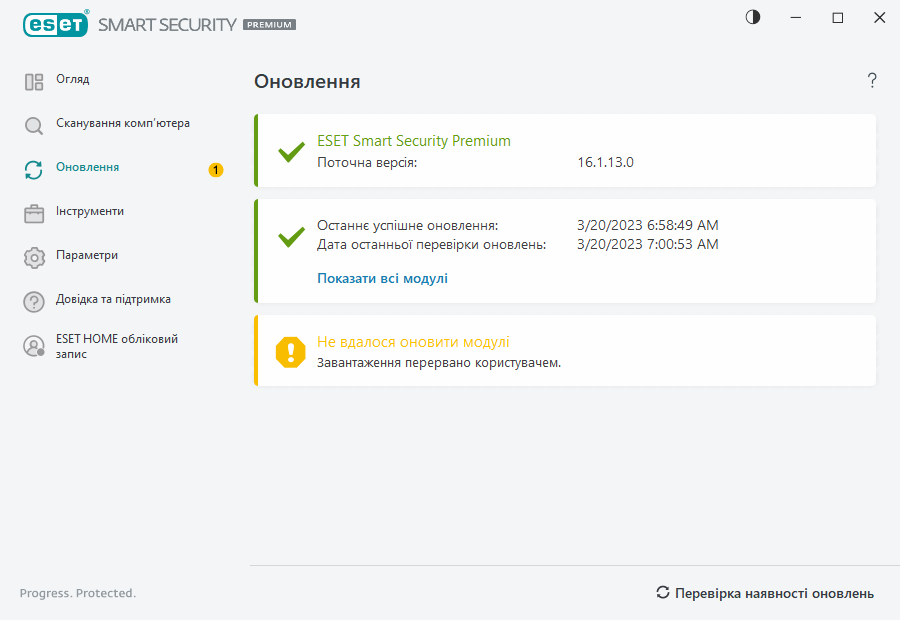Click the Help and support question icon
The image size is (900, 620).
point(34,301)
